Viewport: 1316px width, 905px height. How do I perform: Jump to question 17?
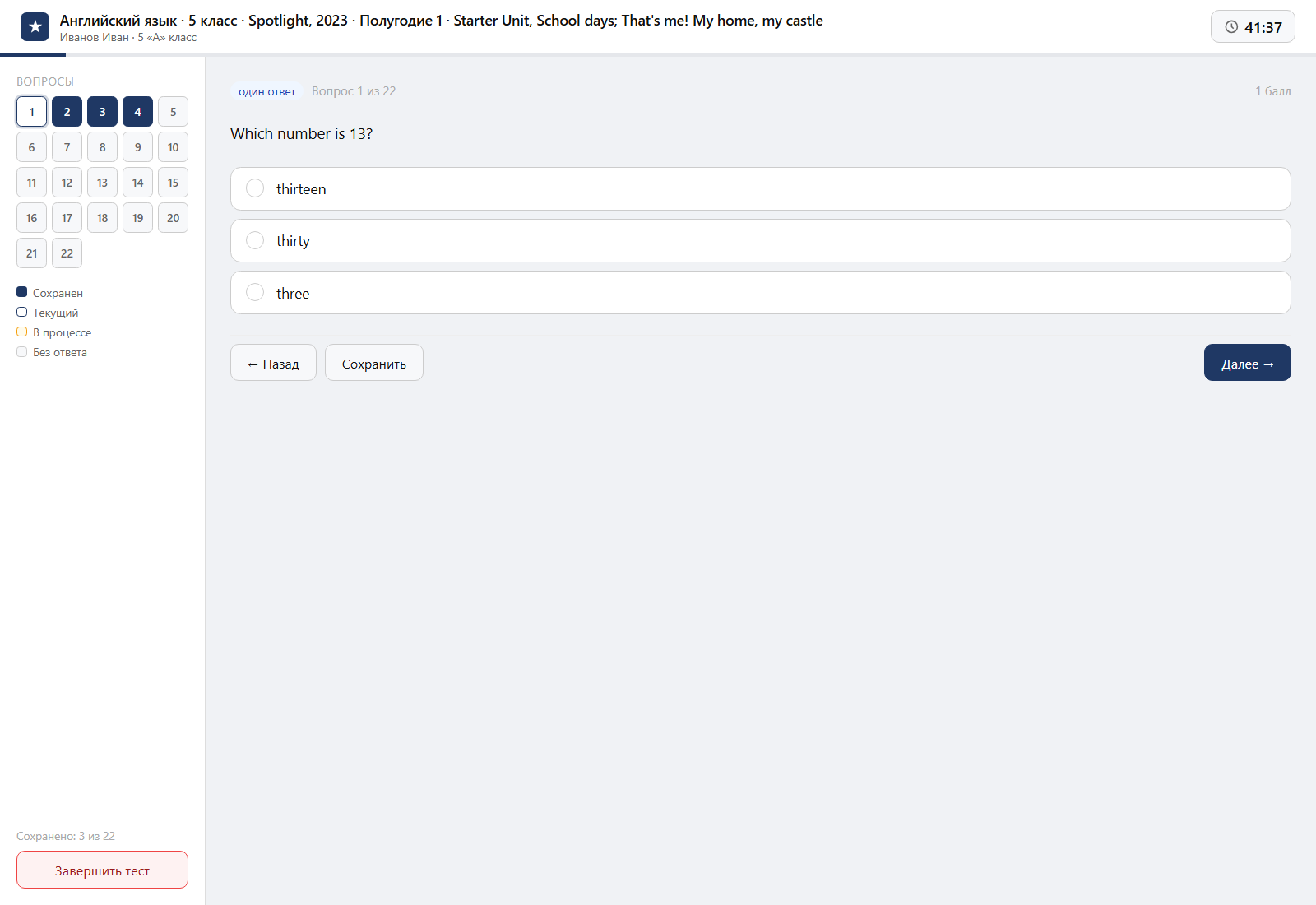(67, 218)
